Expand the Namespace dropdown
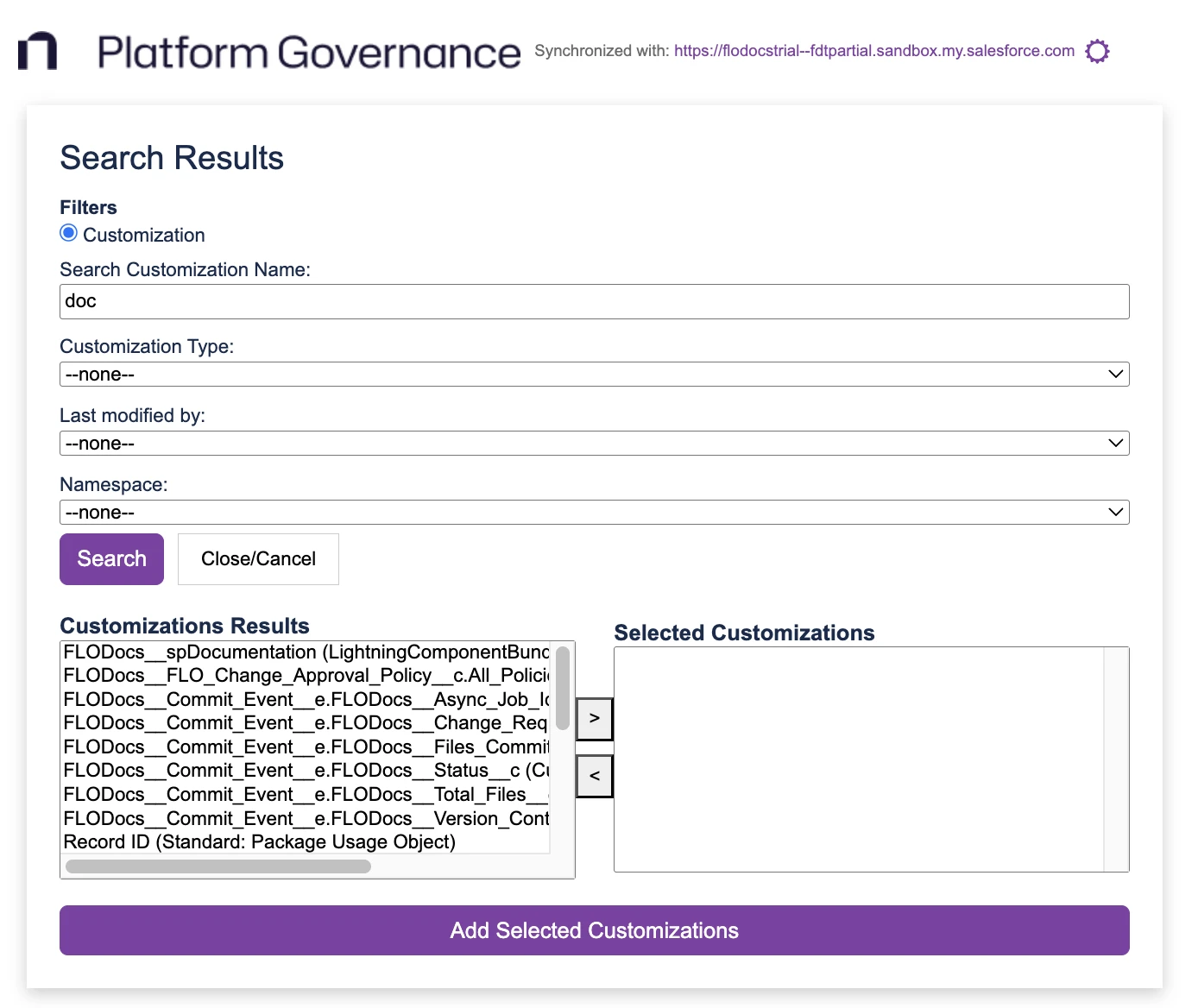The image size is (1198, 1008). point(594,513)
